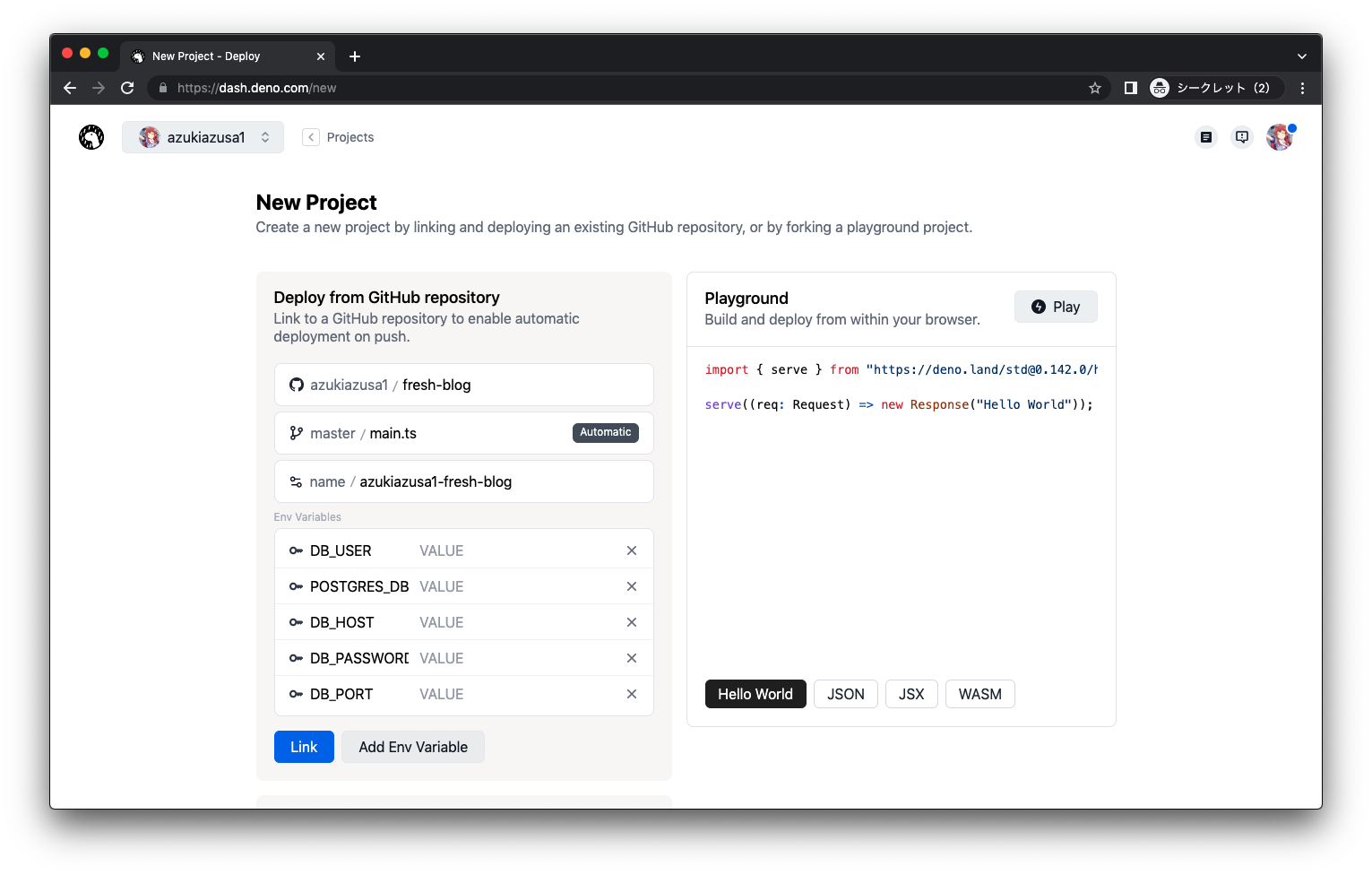
Task: Click the lock icon in address bar
Action: (x=163, y=88)
